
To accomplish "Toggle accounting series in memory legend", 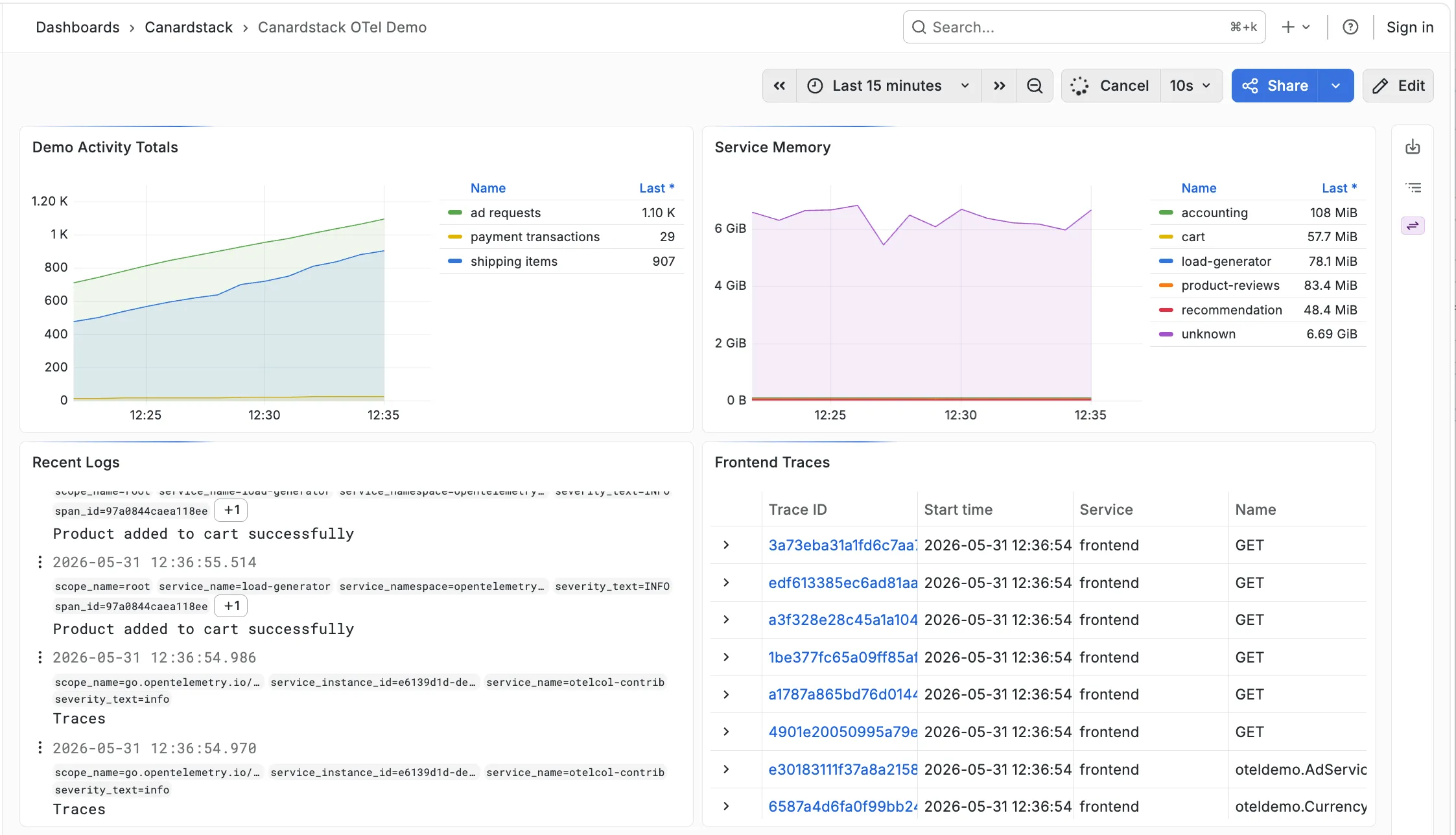I will click(x=1214, y=213).
